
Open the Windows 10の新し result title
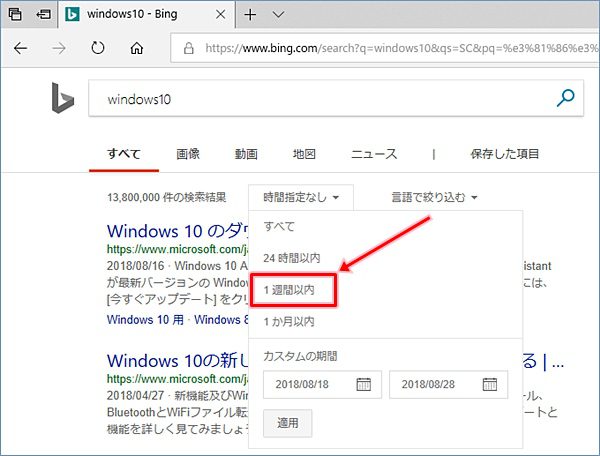click(x=178, y=360)
